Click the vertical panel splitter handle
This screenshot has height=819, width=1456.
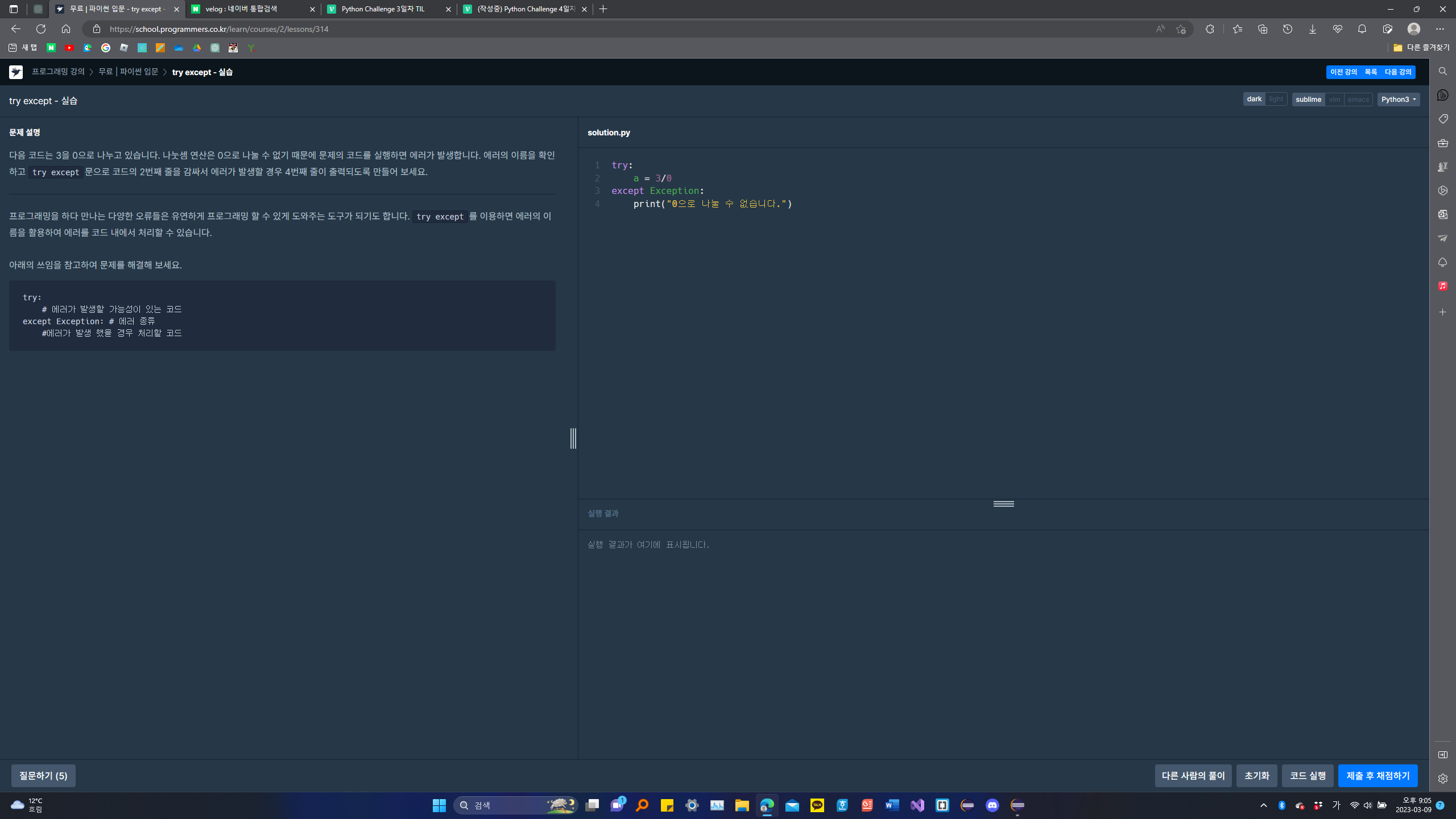click(x=573, y=439)
